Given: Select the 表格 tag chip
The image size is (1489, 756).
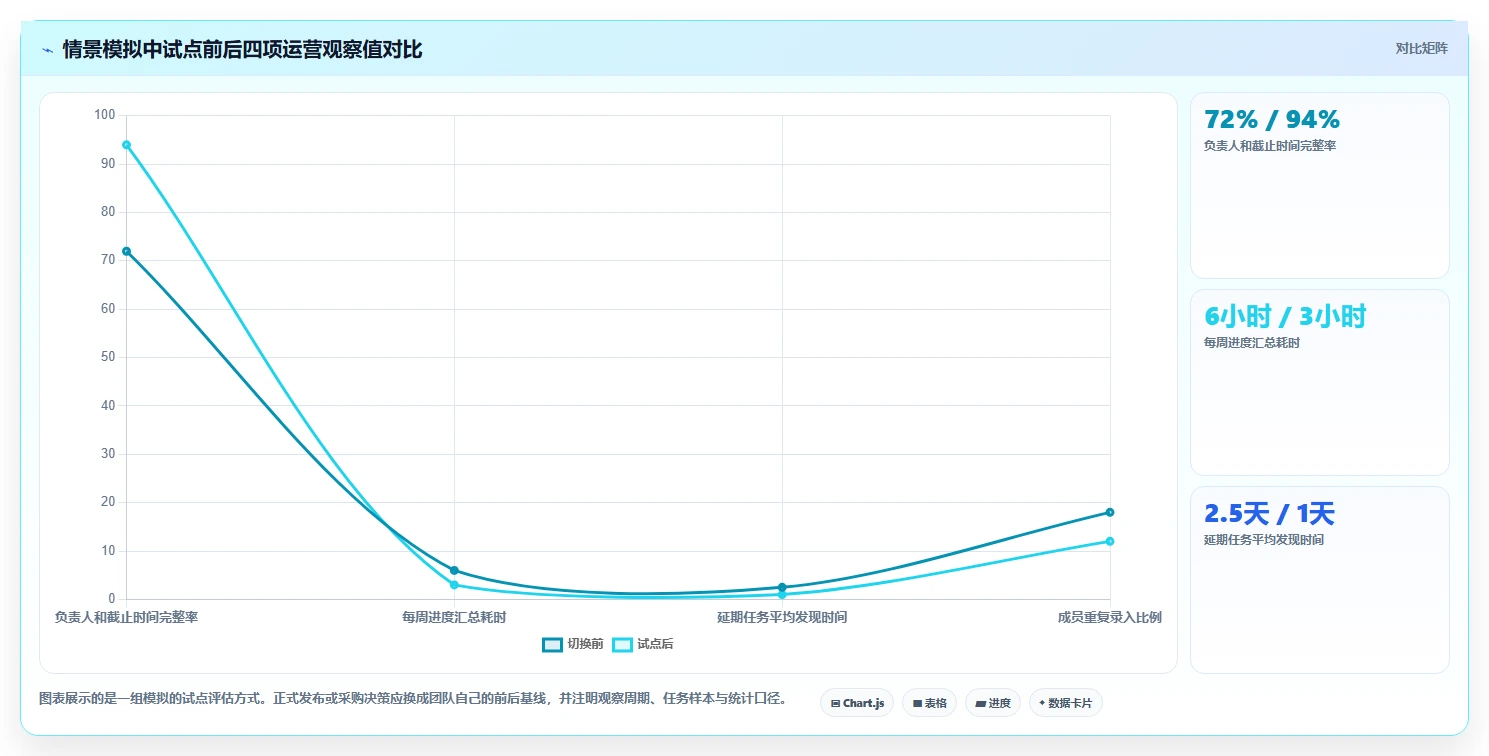Looking at the screenshot, I should [929, 703].
